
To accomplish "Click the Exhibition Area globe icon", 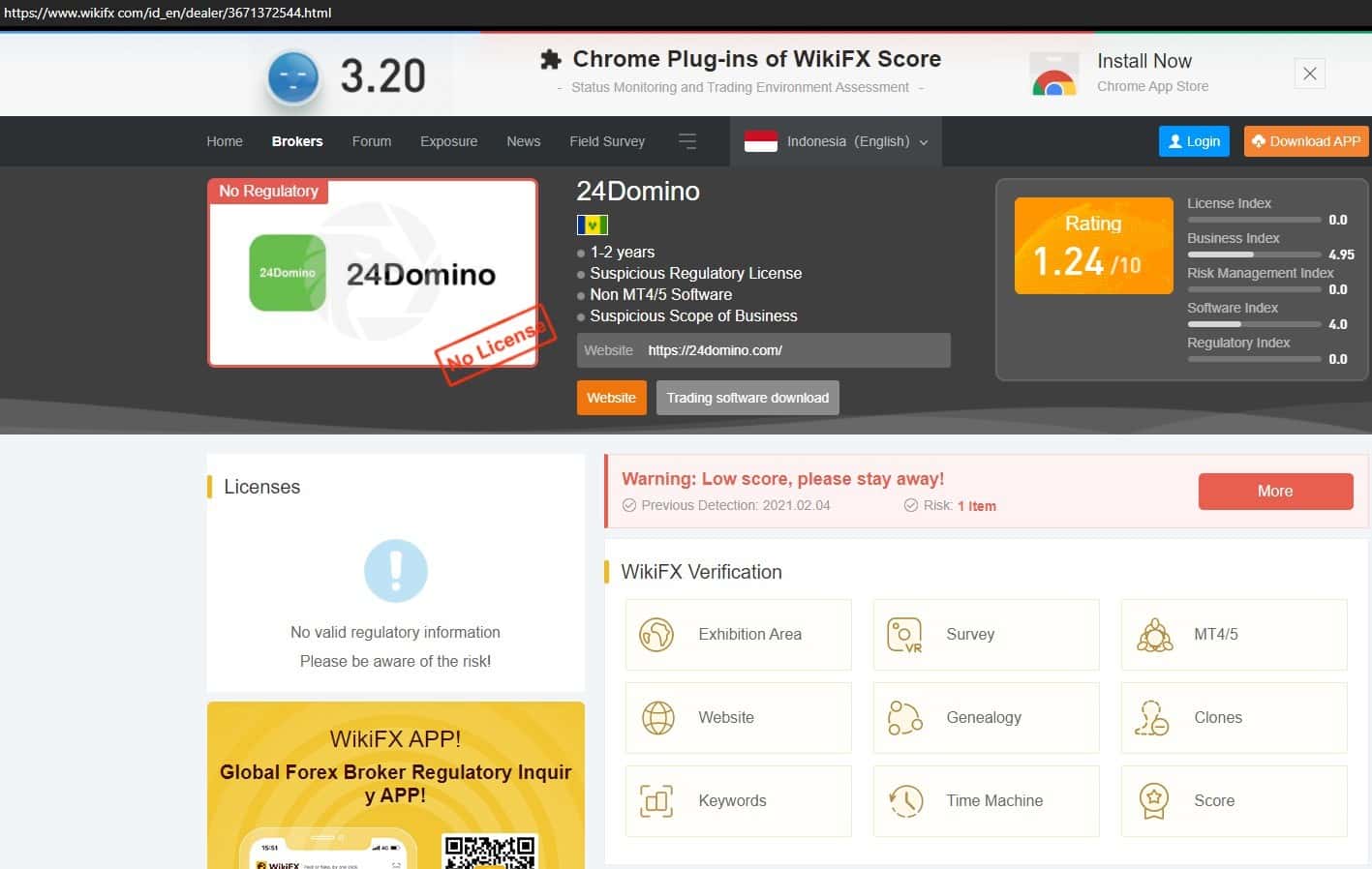I will pos(656,635).
